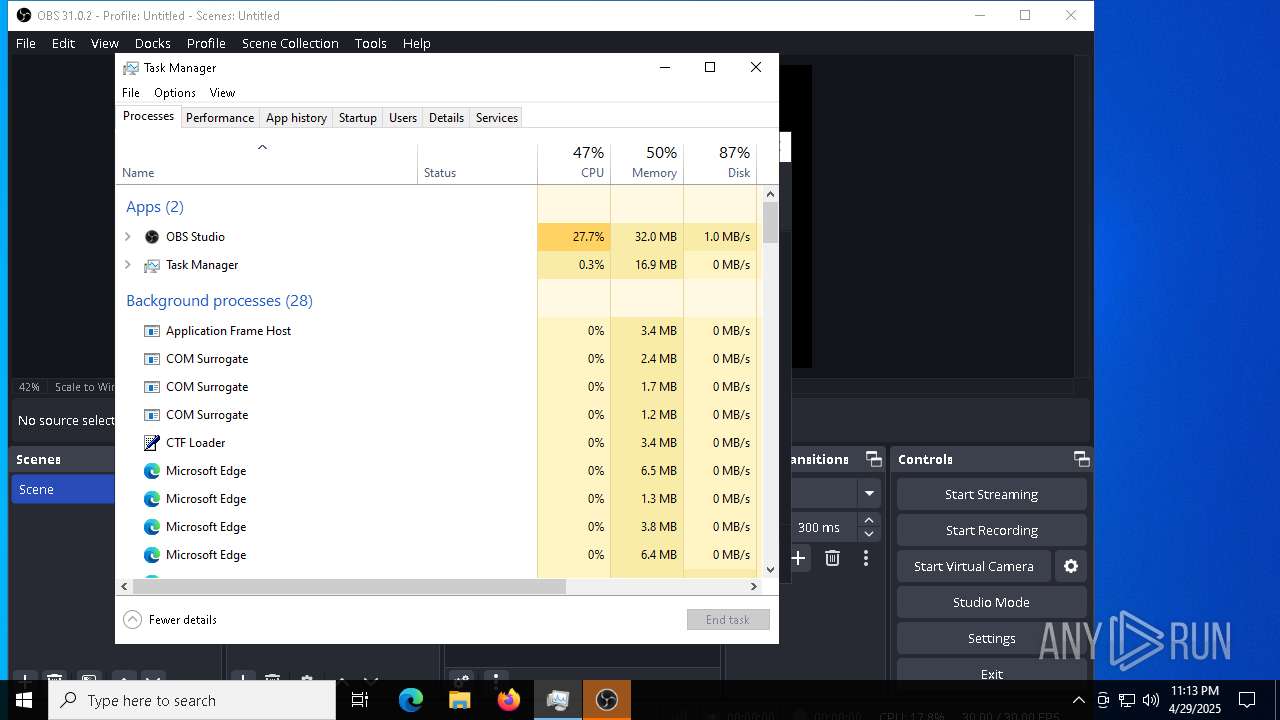Click the horizontal scrollbar left arrow
The width and height of the screenshot is (1280, 720).
pos(124,587)
